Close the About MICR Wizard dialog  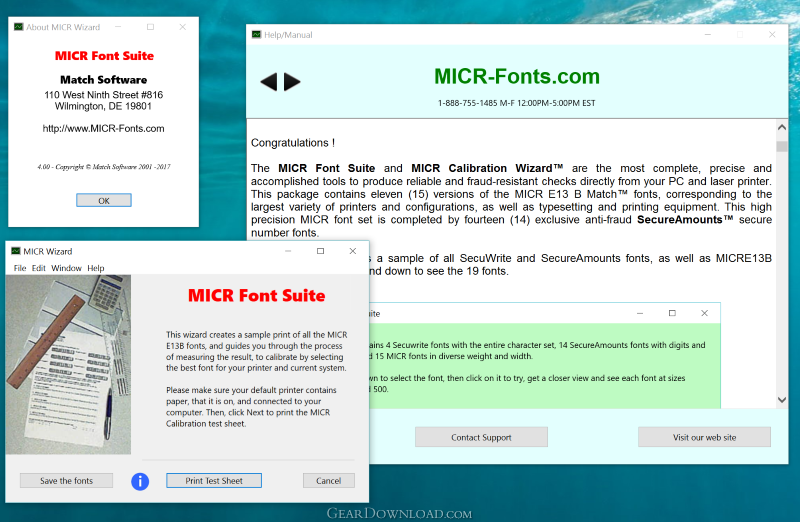tap(183, 27)
